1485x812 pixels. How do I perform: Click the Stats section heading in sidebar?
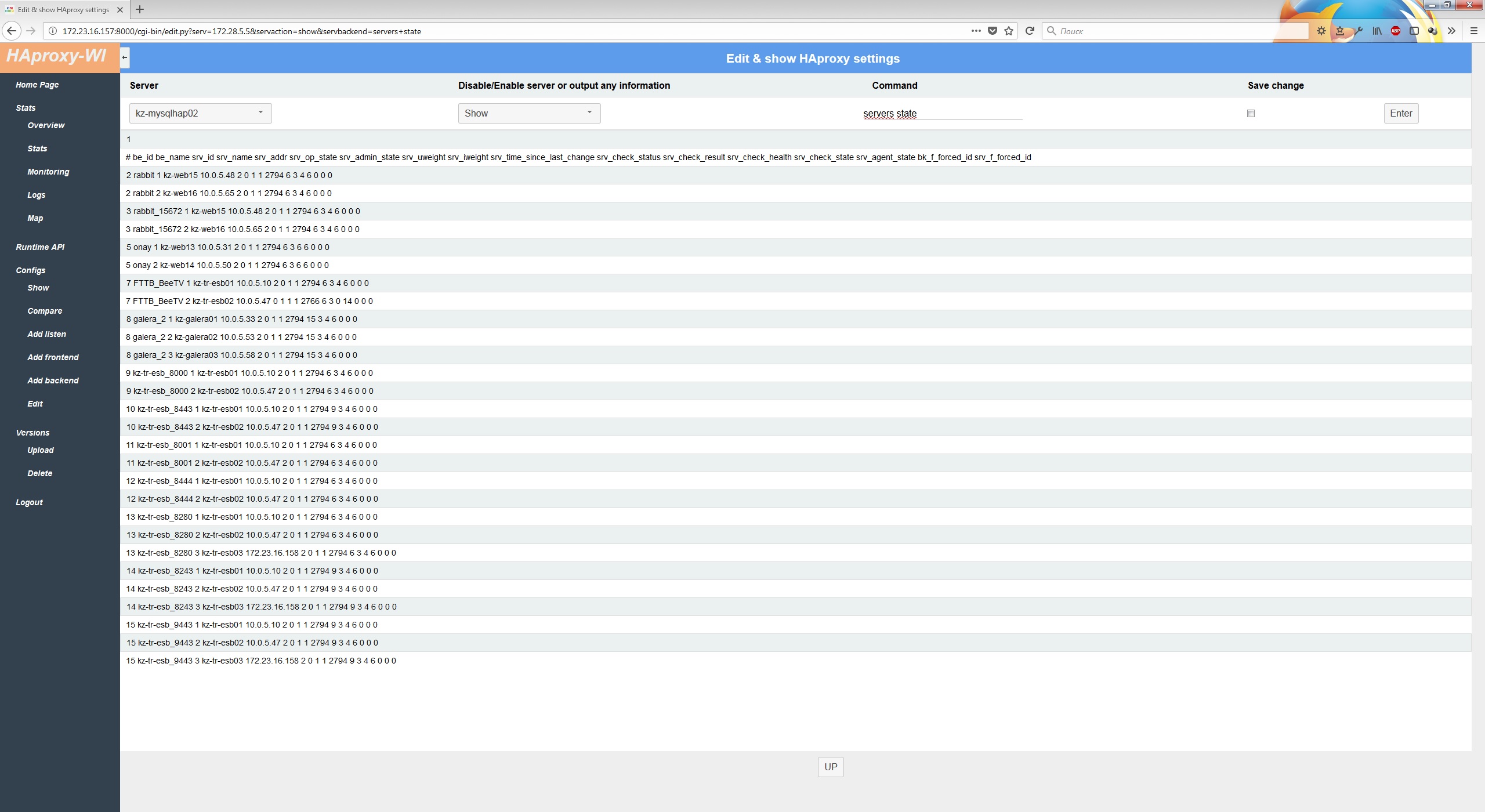(x=26, y=108)
